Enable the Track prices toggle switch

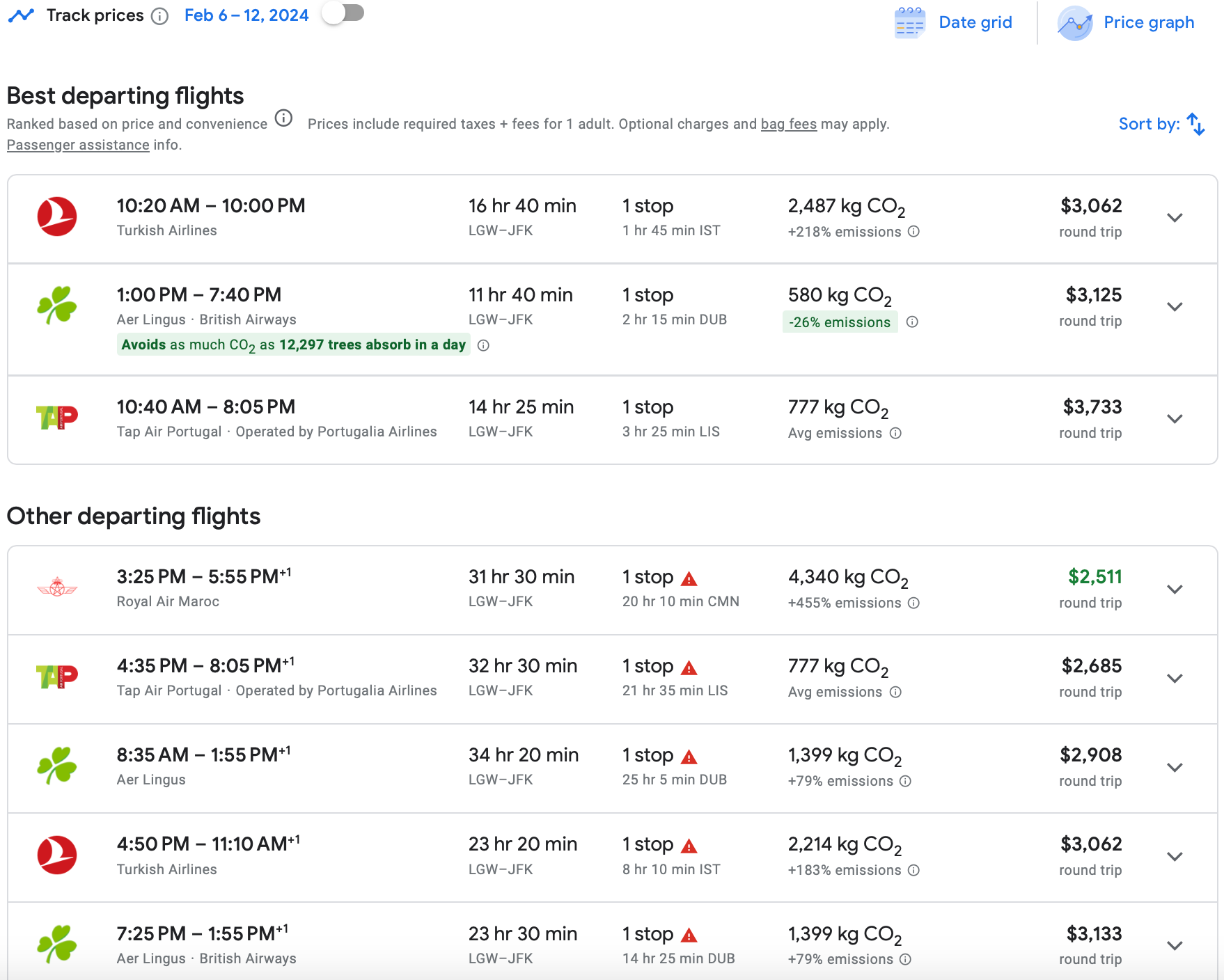(343, 13)
